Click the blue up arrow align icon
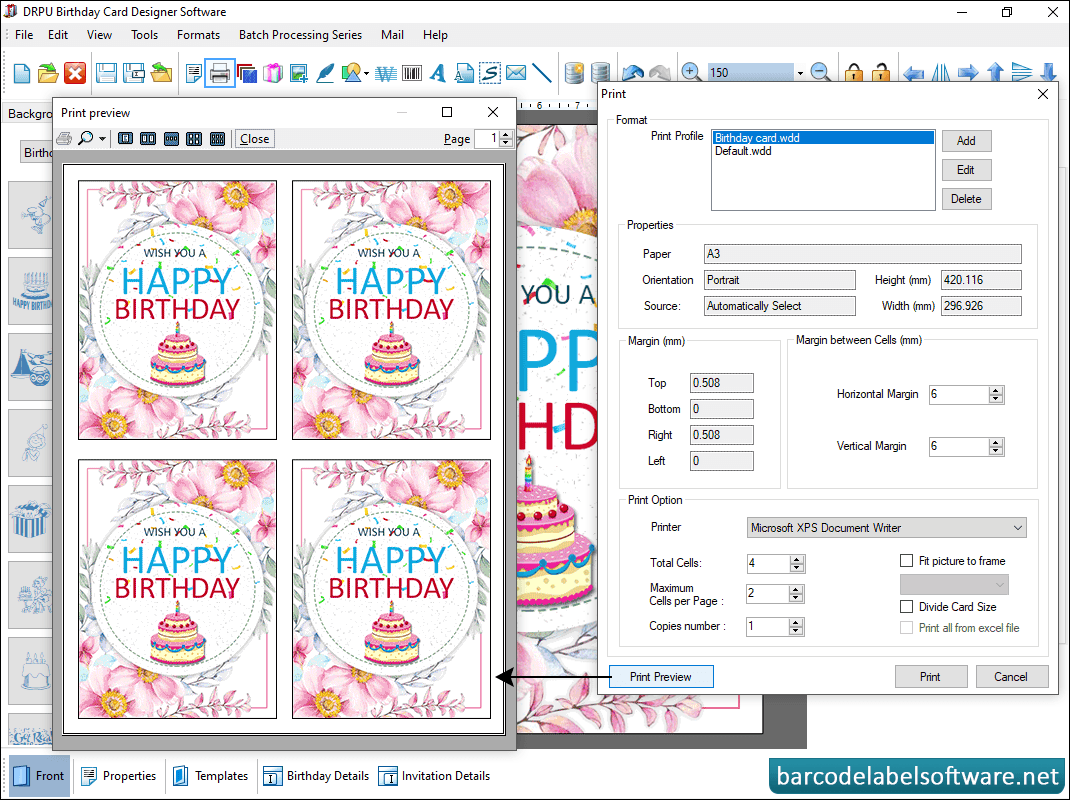 995,72
